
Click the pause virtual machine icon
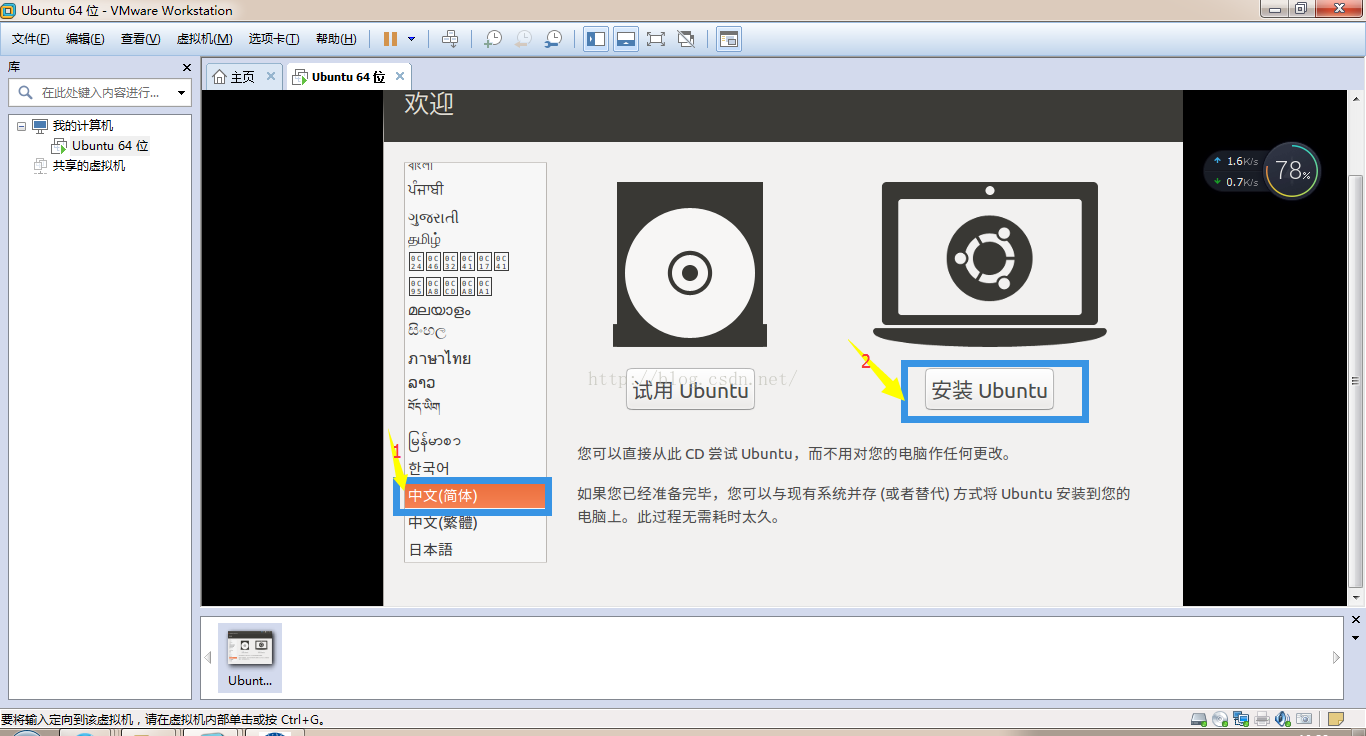pos(391,39)
